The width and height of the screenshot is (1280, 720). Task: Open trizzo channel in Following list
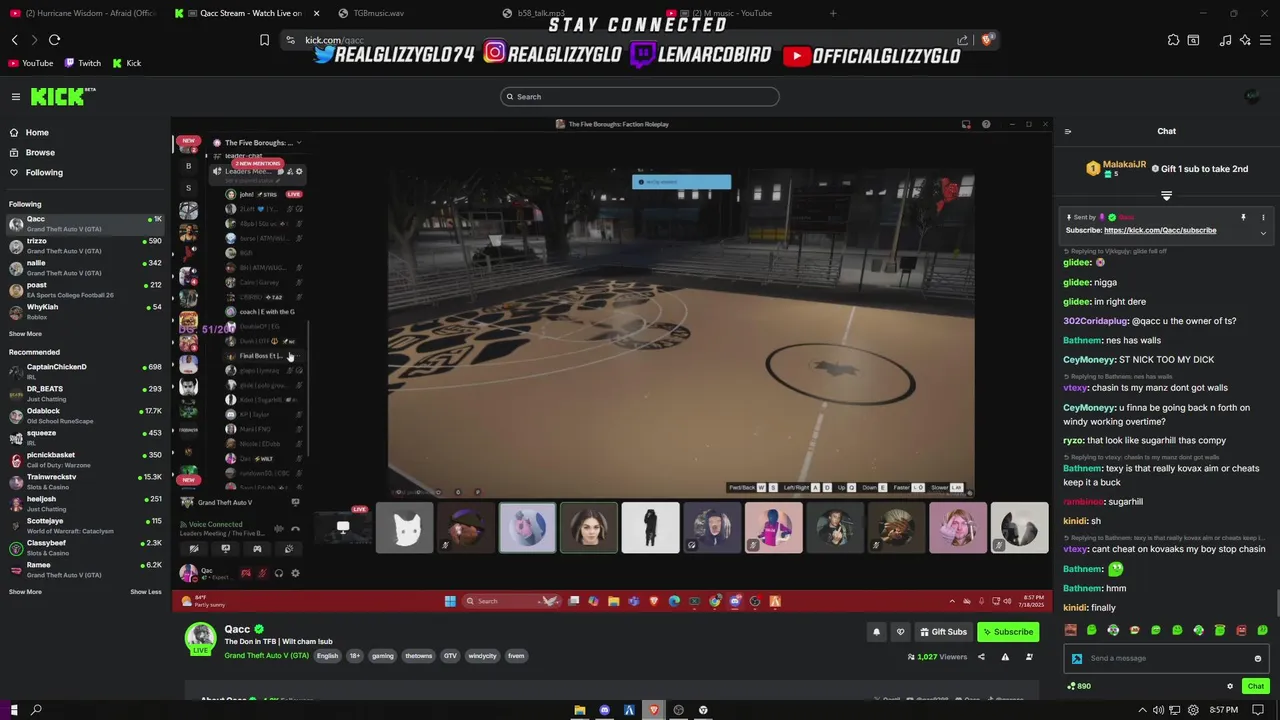pos(85,245)
